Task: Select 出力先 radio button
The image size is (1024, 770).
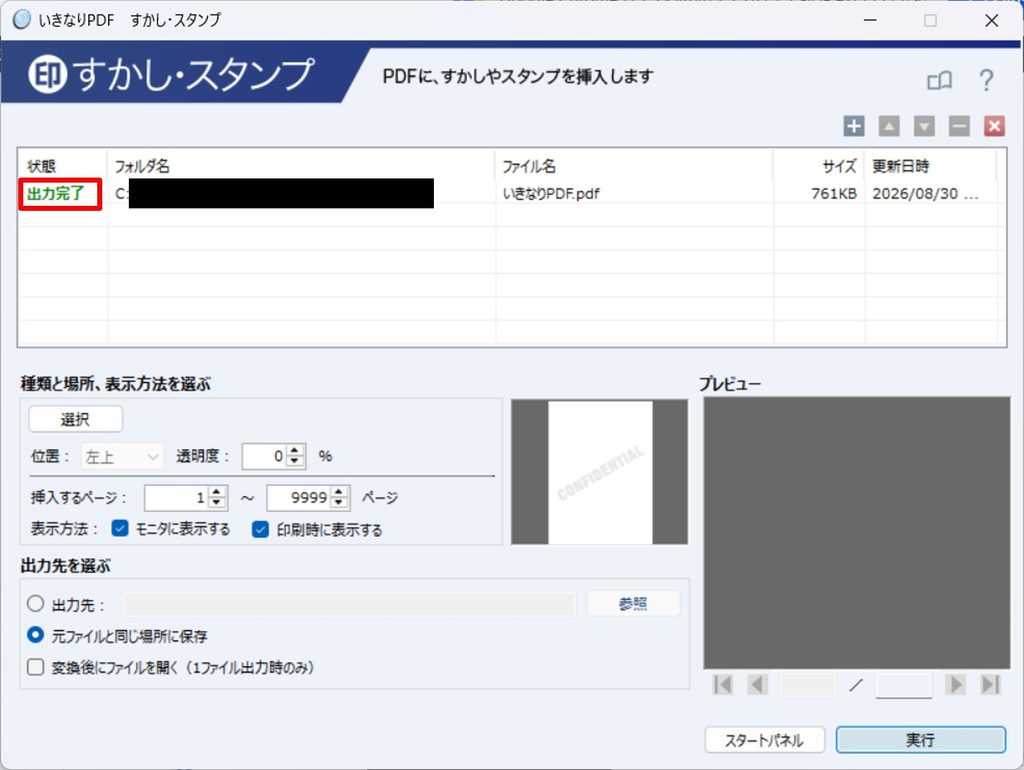Action: tap(35, 603)
